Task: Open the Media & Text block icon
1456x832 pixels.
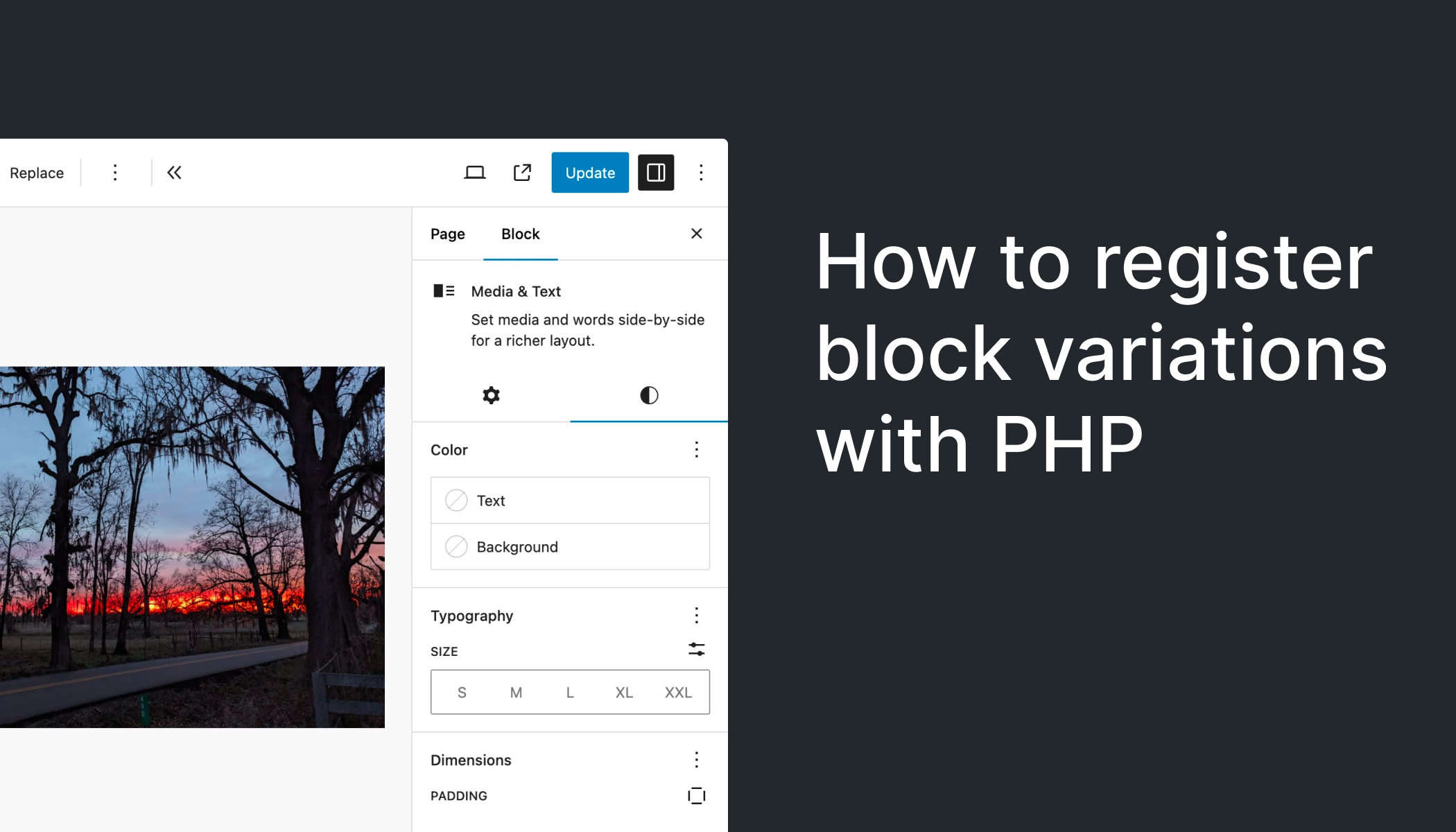Action: click(444, 291)
